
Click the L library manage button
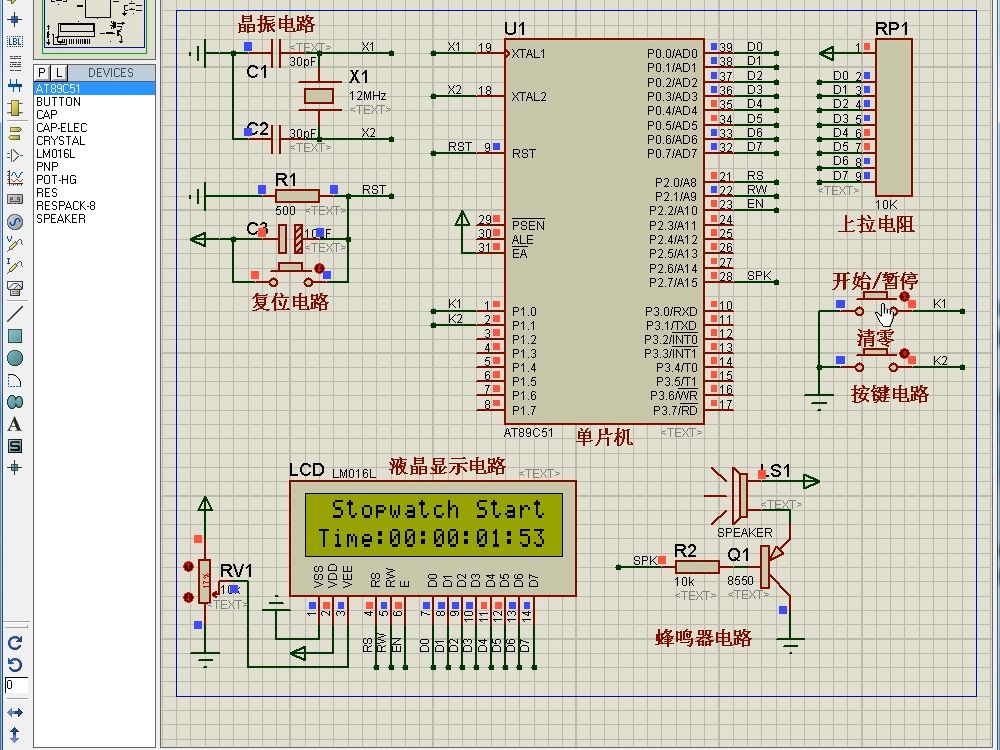tap(58, 73)
